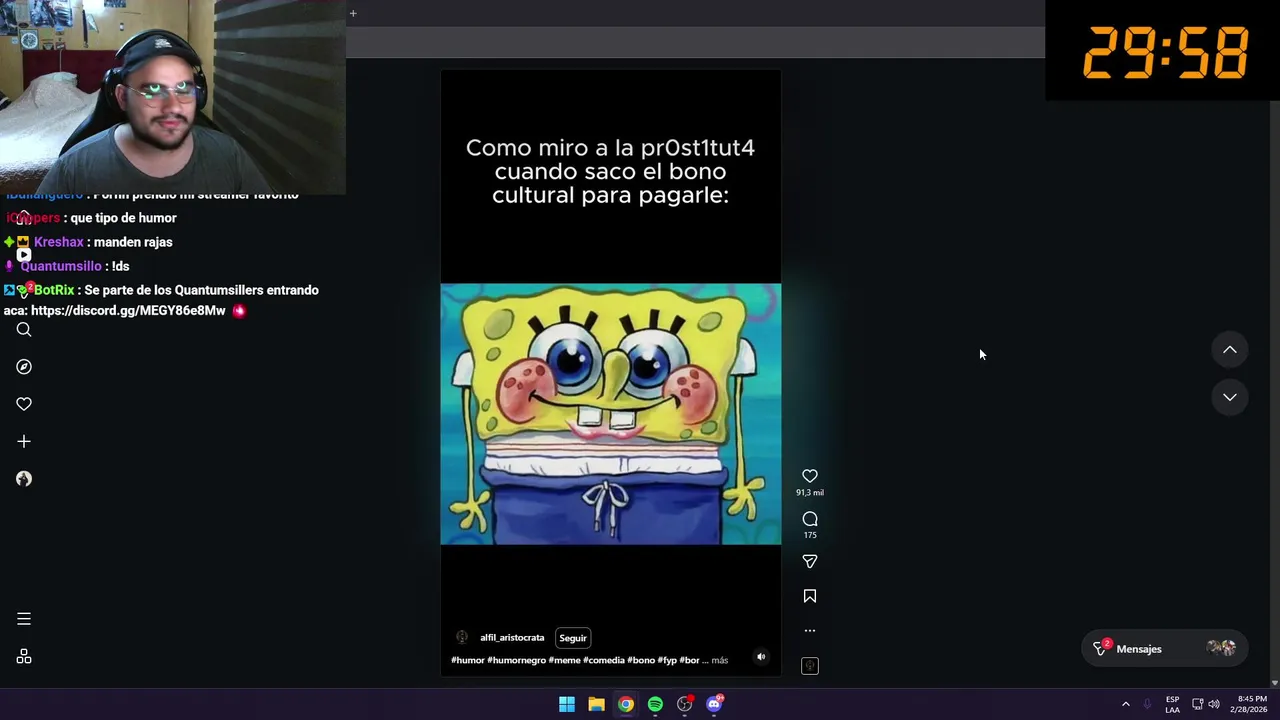Viewport: 1280px width, 720px height.
Task: Switch to Chrome in the taskbar
Action: 626,704
